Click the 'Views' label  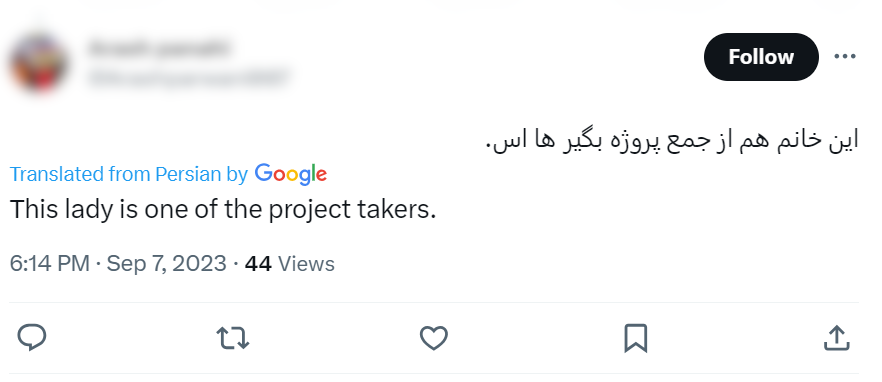pos(307,263)
